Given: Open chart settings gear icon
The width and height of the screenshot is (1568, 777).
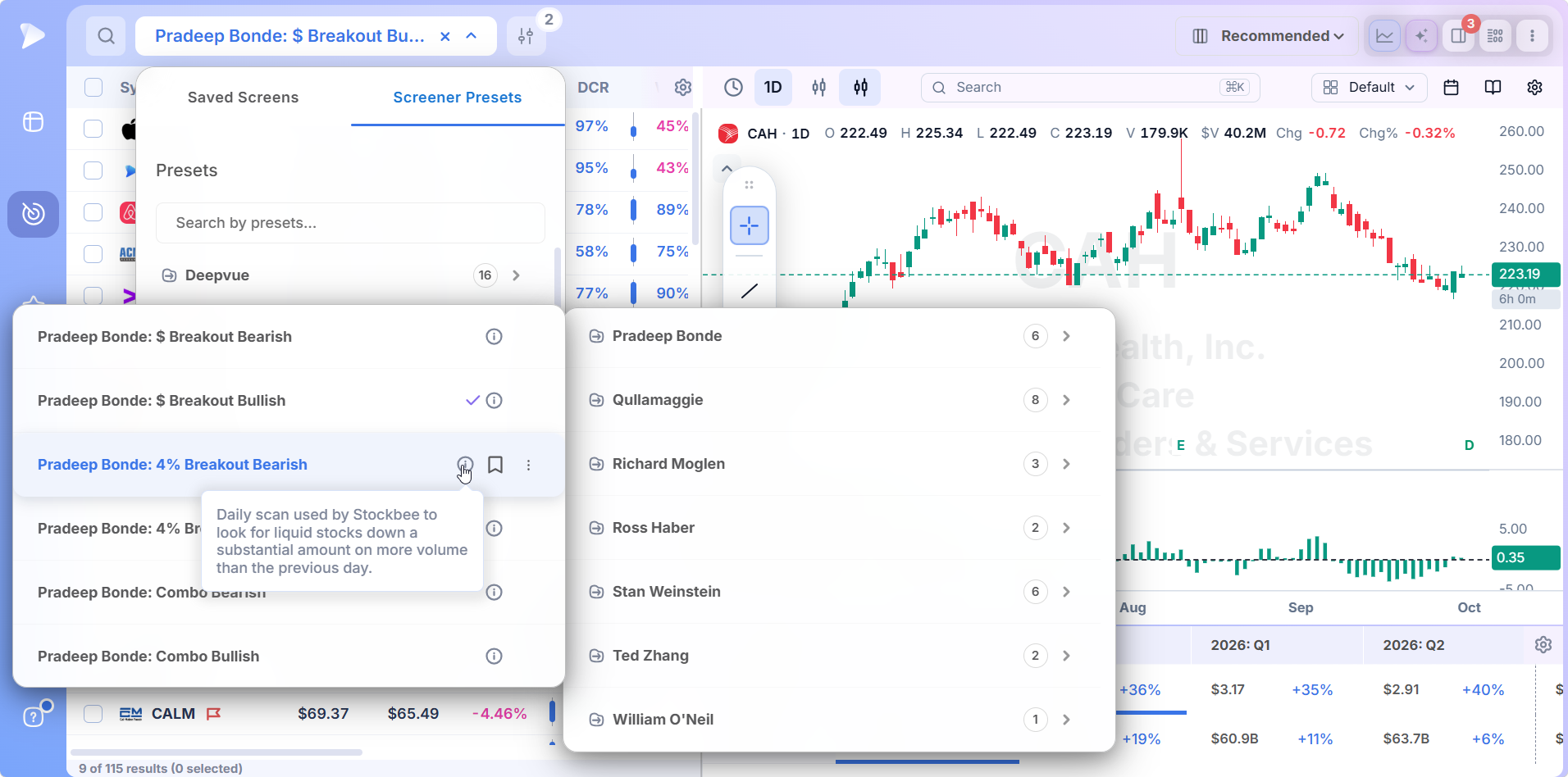Looking at the screenshot, I should tap(1534, 88).
